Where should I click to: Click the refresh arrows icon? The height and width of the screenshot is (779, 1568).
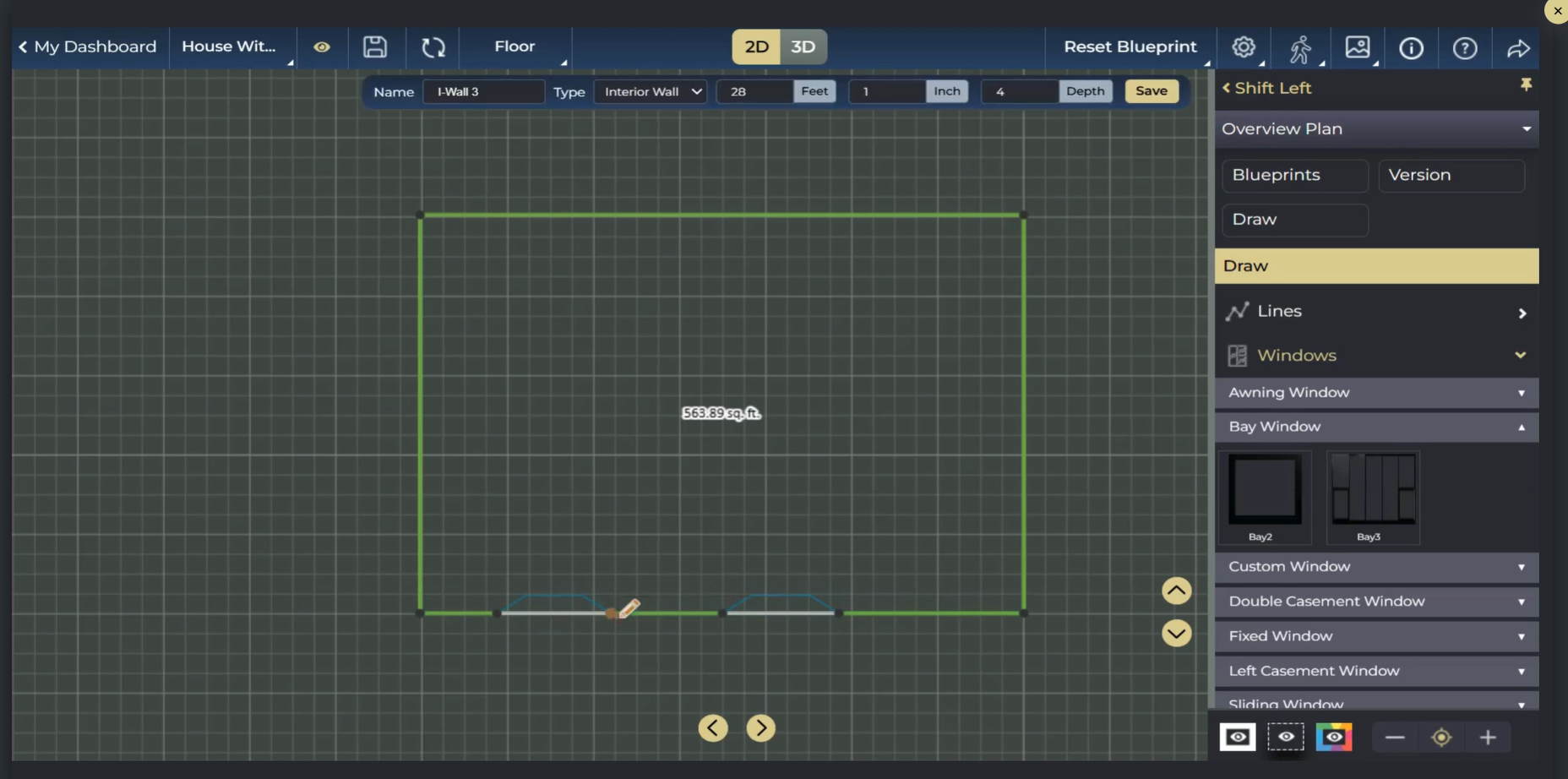[x=433, y=47]
